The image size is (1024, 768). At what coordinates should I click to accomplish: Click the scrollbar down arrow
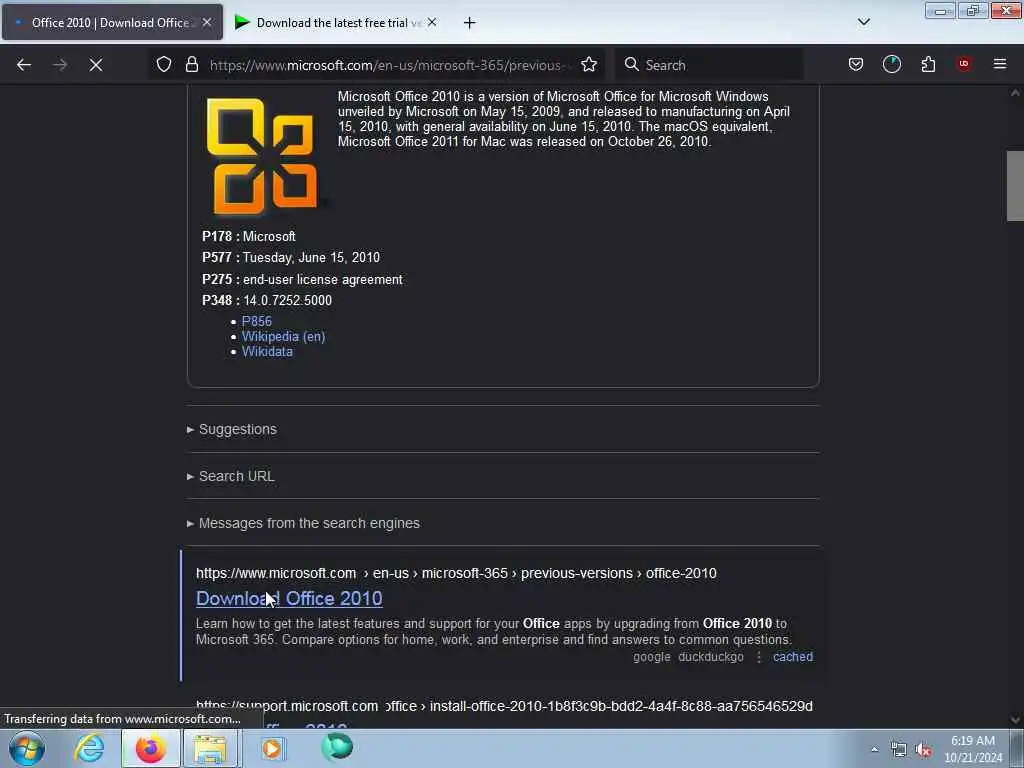tap(1015, 720)
